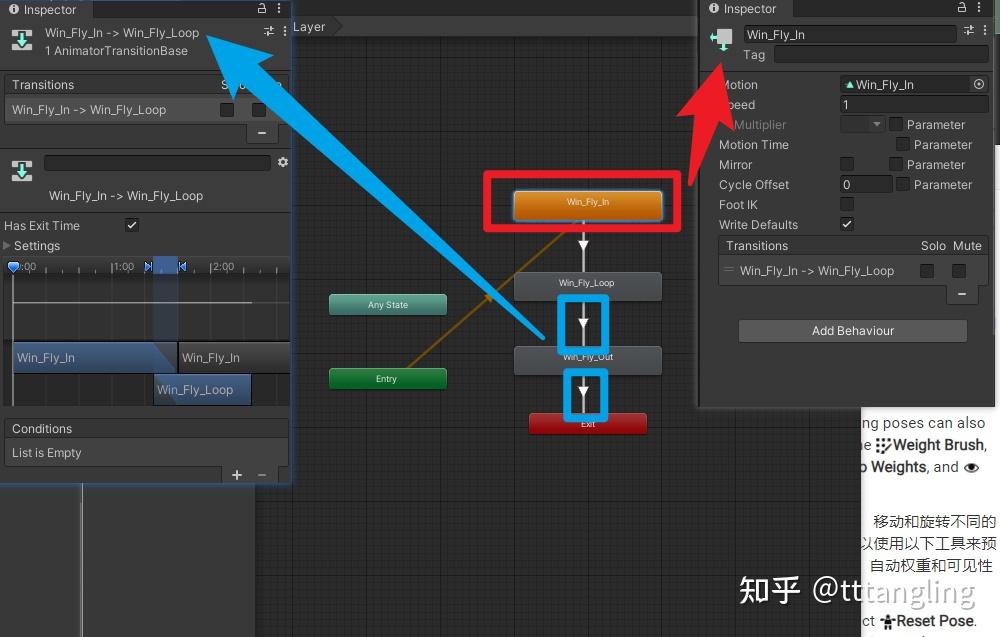
Task: Open preset selector for Win_Fly_In state
Action: 969,30
